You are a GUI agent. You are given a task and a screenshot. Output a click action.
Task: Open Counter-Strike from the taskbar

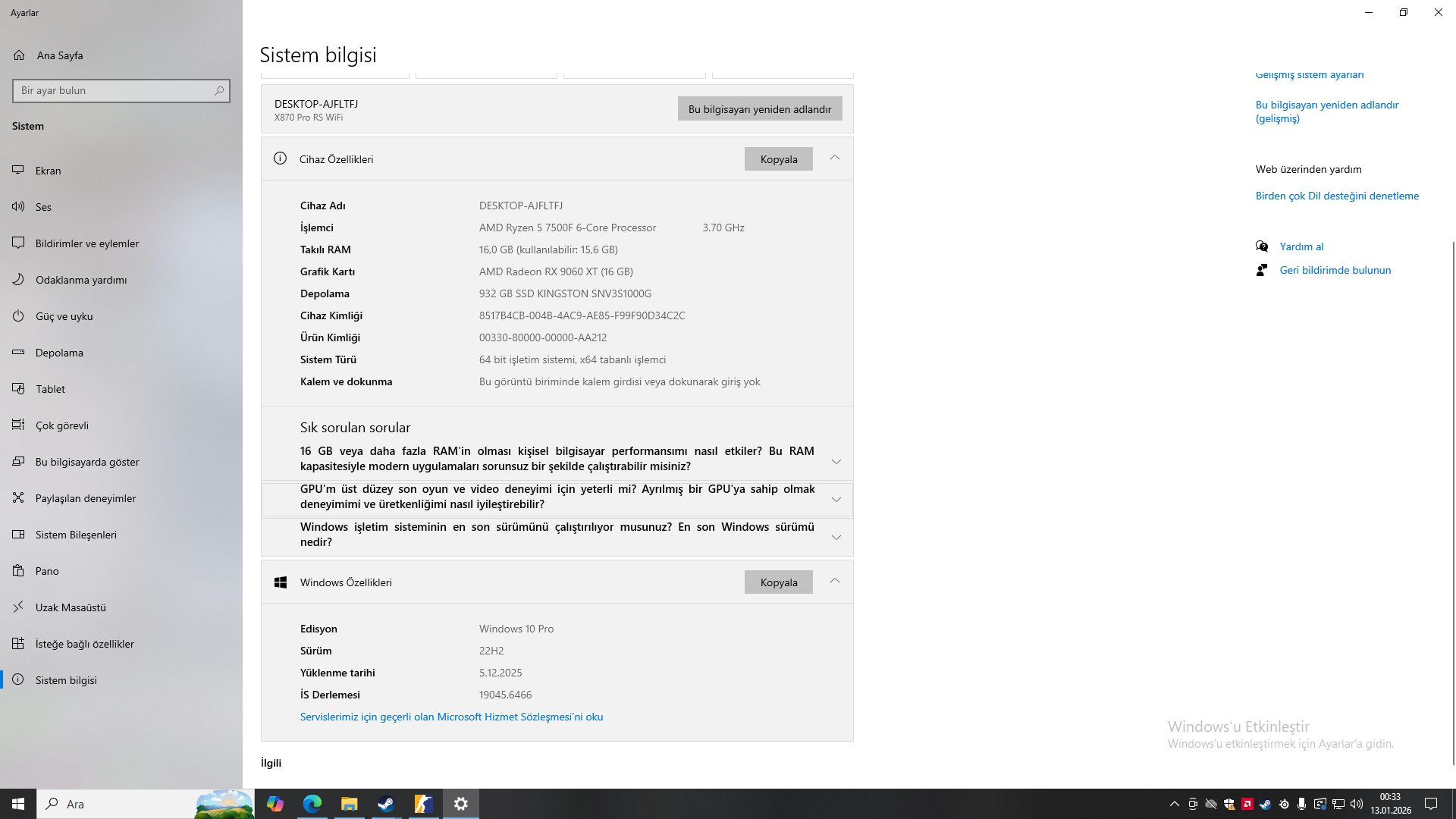pos(423,804)
